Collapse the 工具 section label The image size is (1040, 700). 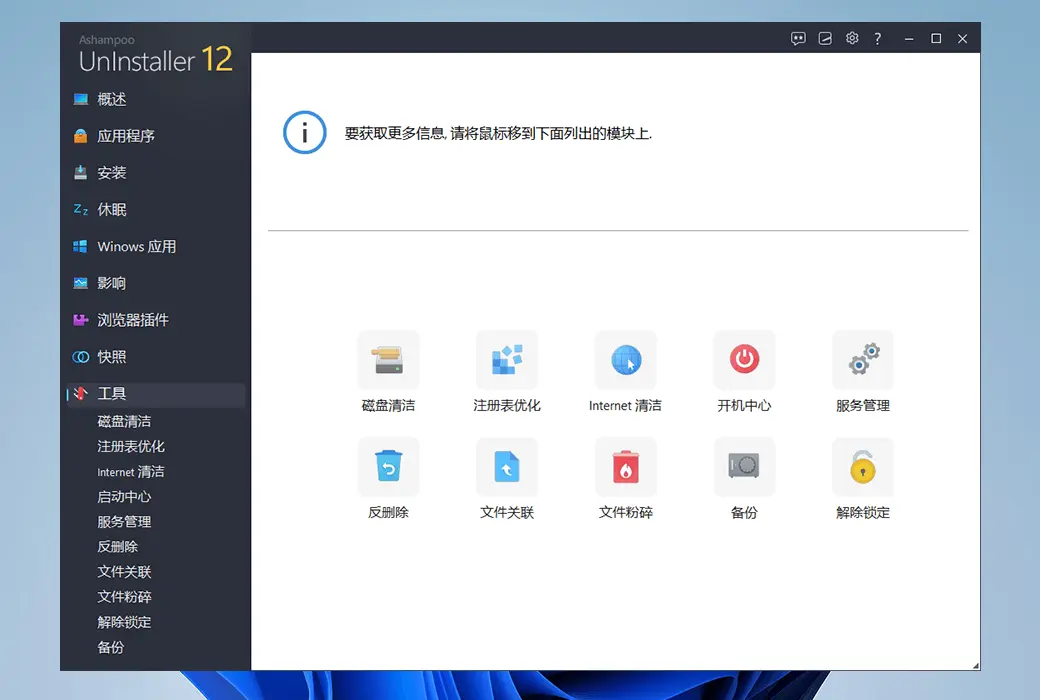click(111, 393)
